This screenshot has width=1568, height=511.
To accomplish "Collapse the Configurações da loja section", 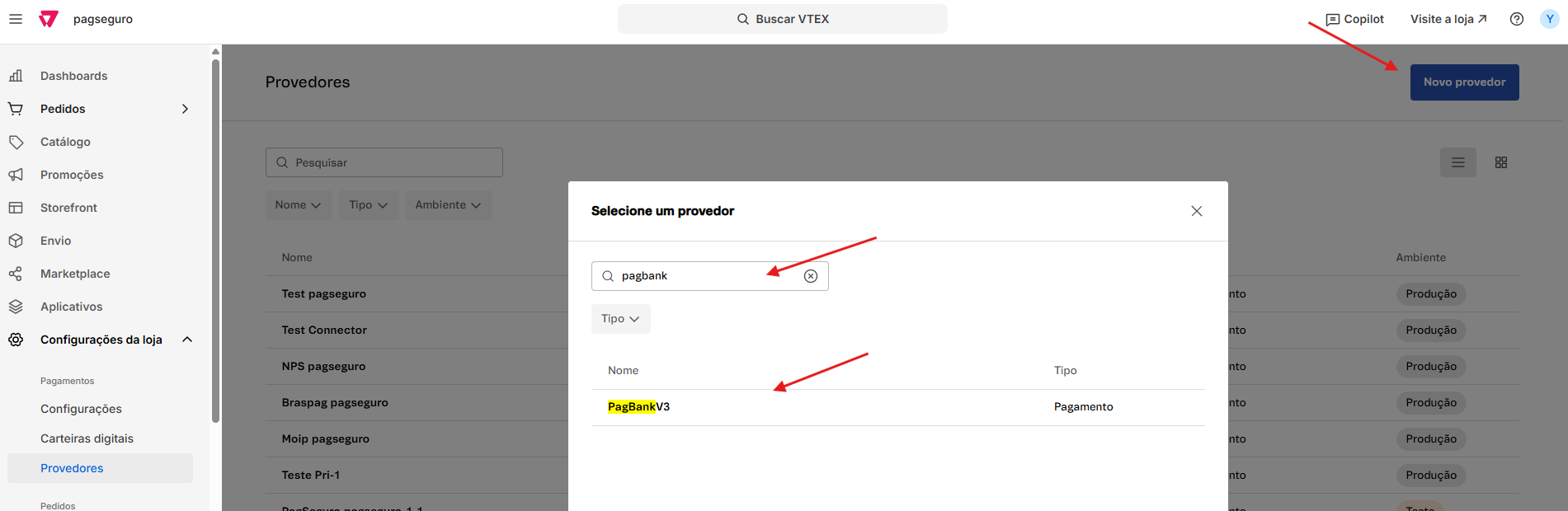I will [x=187, y=340].
